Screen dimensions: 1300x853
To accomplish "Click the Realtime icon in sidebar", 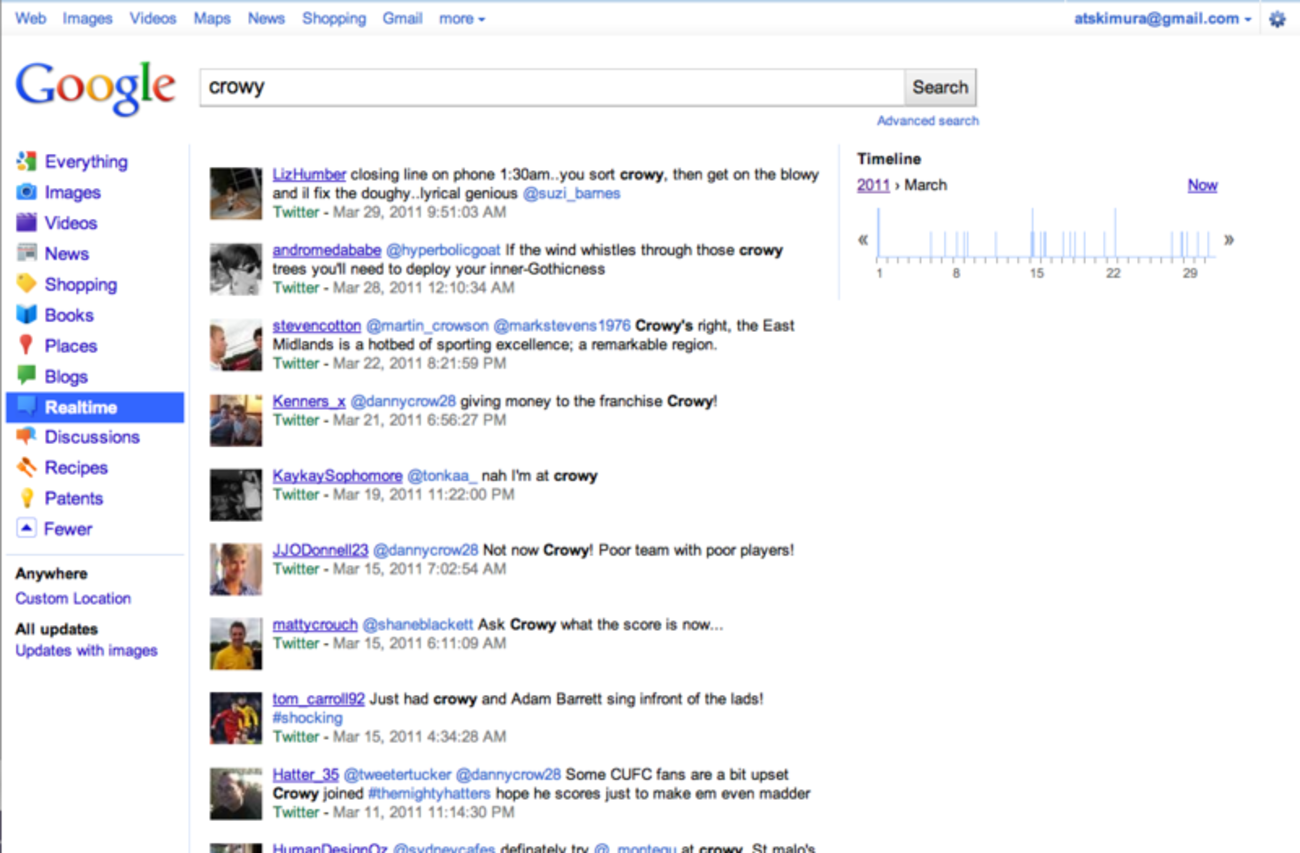I will coord(27,407).
